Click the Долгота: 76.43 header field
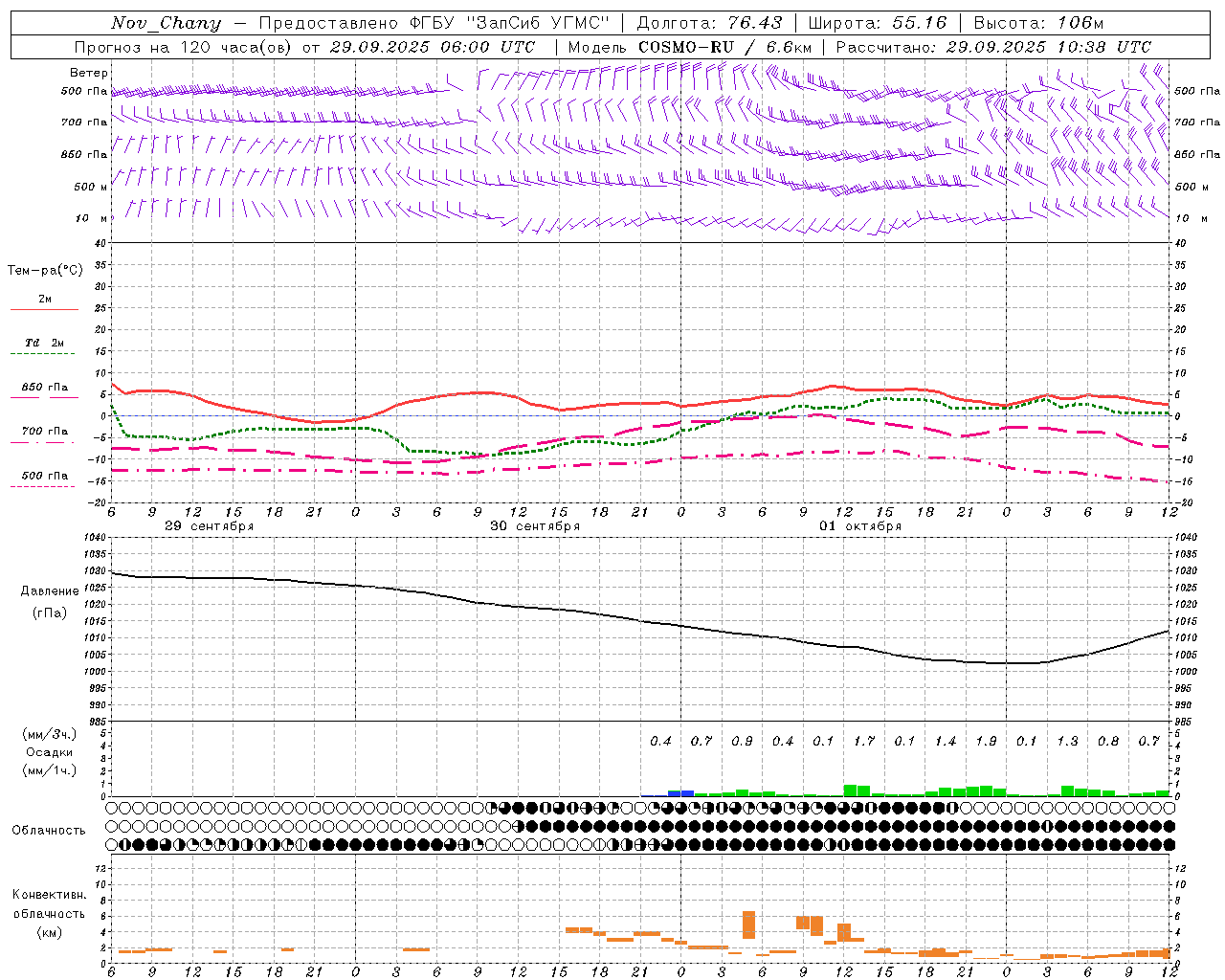 pos(709,23)
